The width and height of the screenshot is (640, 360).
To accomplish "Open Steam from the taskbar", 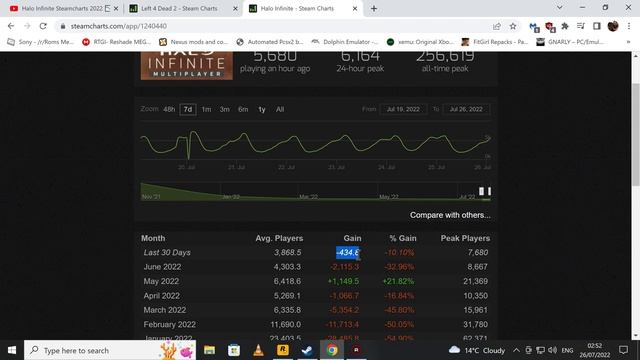I will click(x=307, y=350).
